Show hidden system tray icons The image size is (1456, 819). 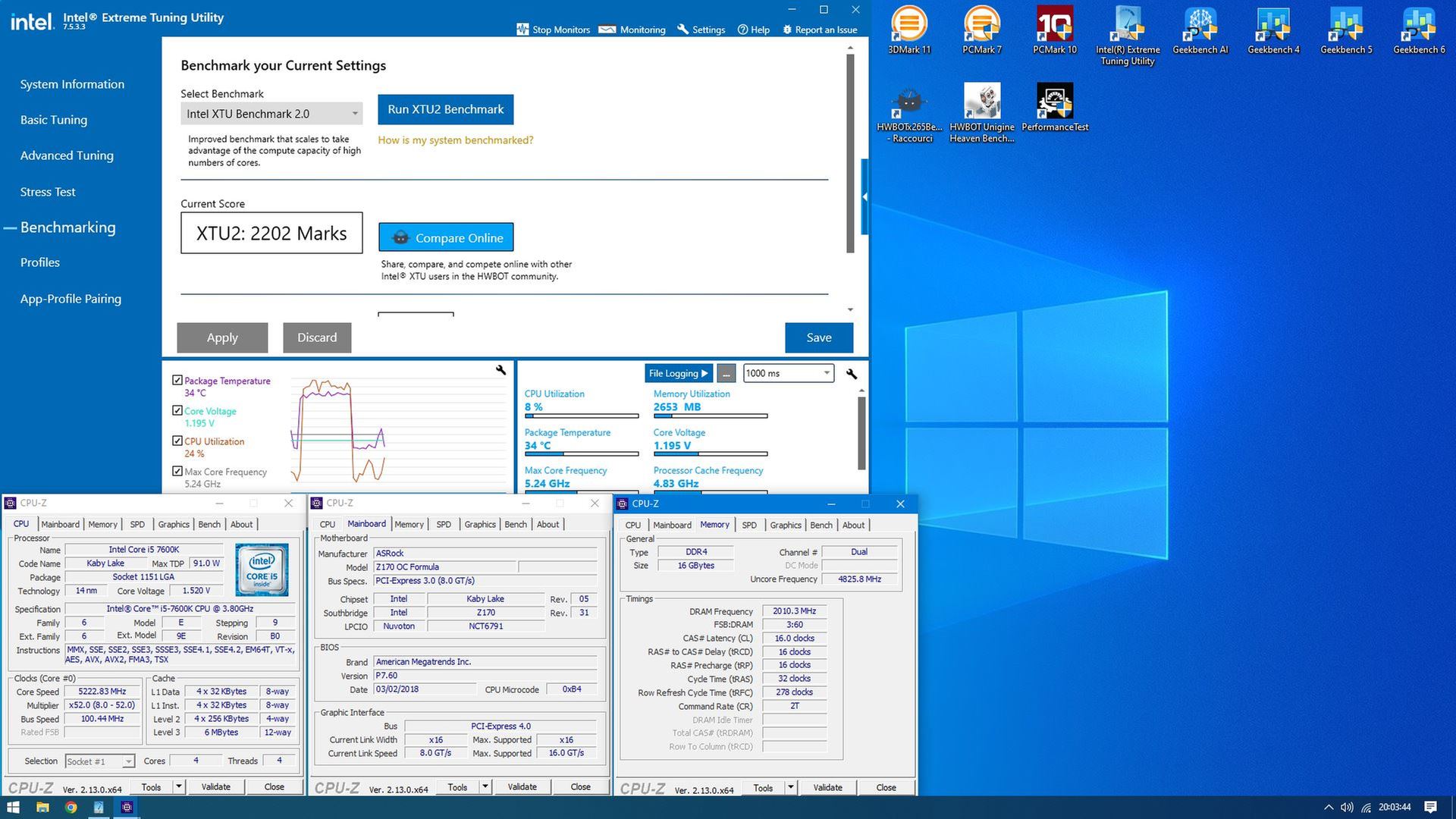(x=1328, y=807)
